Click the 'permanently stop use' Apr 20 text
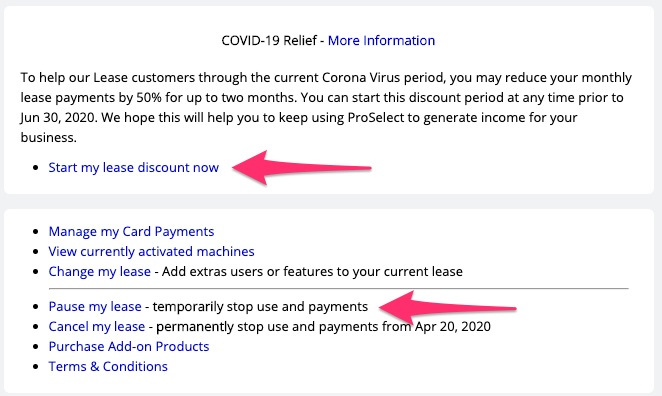The height and width of the screenshot is (396, 662). [x=323, y=326]
